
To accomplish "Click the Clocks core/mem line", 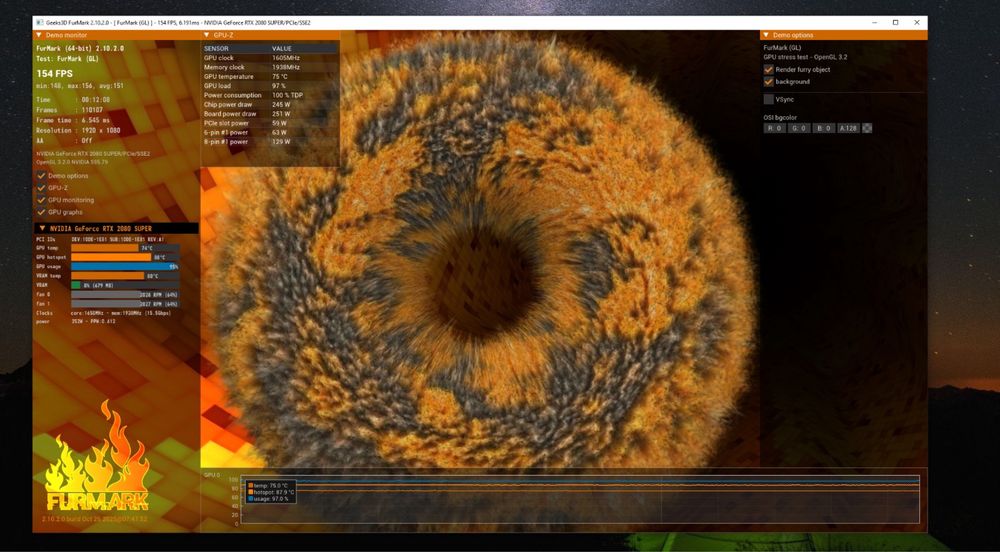I will click(x=103, y=313).
